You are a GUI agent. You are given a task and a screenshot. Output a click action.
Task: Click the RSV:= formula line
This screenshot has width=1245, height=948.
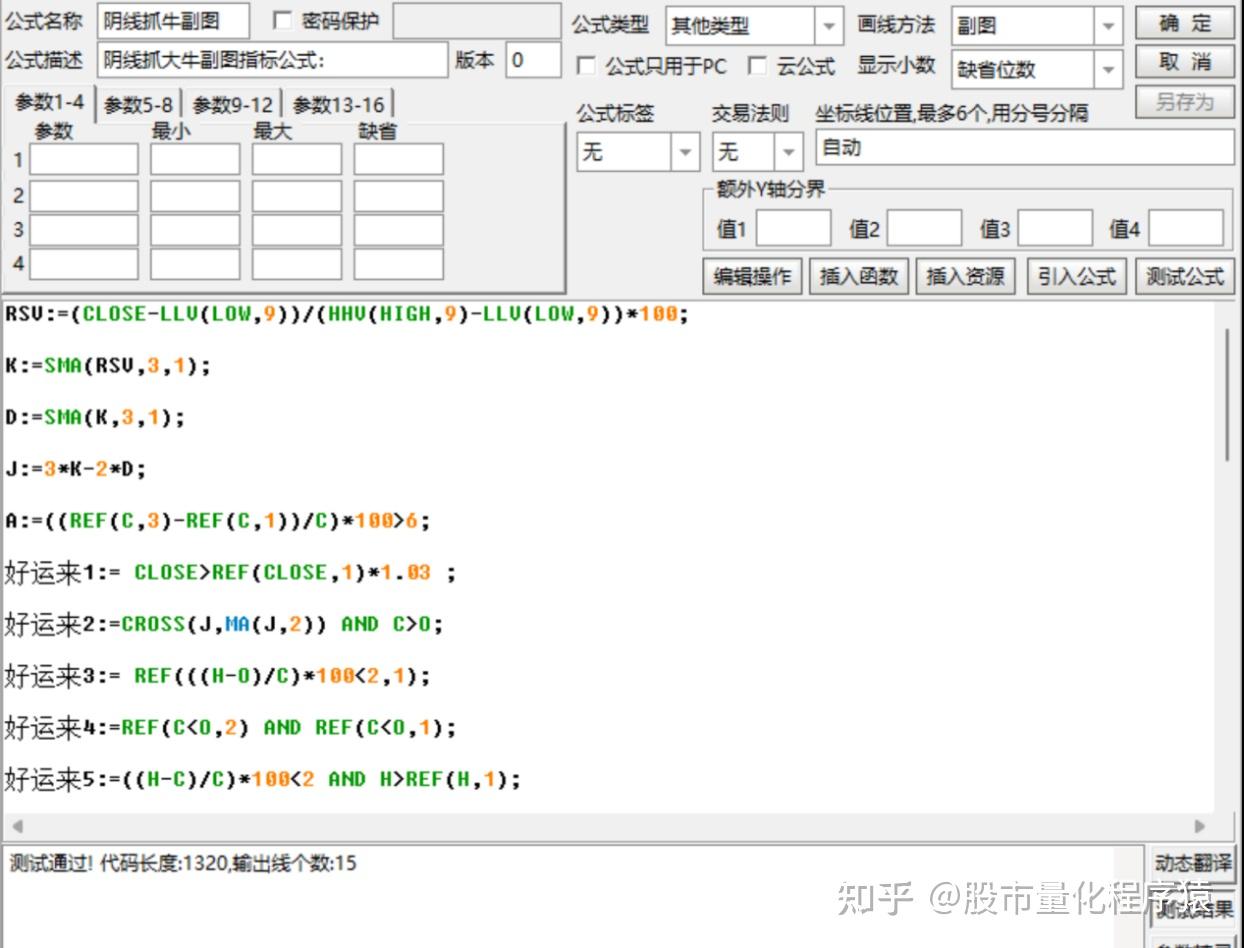(346, 314)
